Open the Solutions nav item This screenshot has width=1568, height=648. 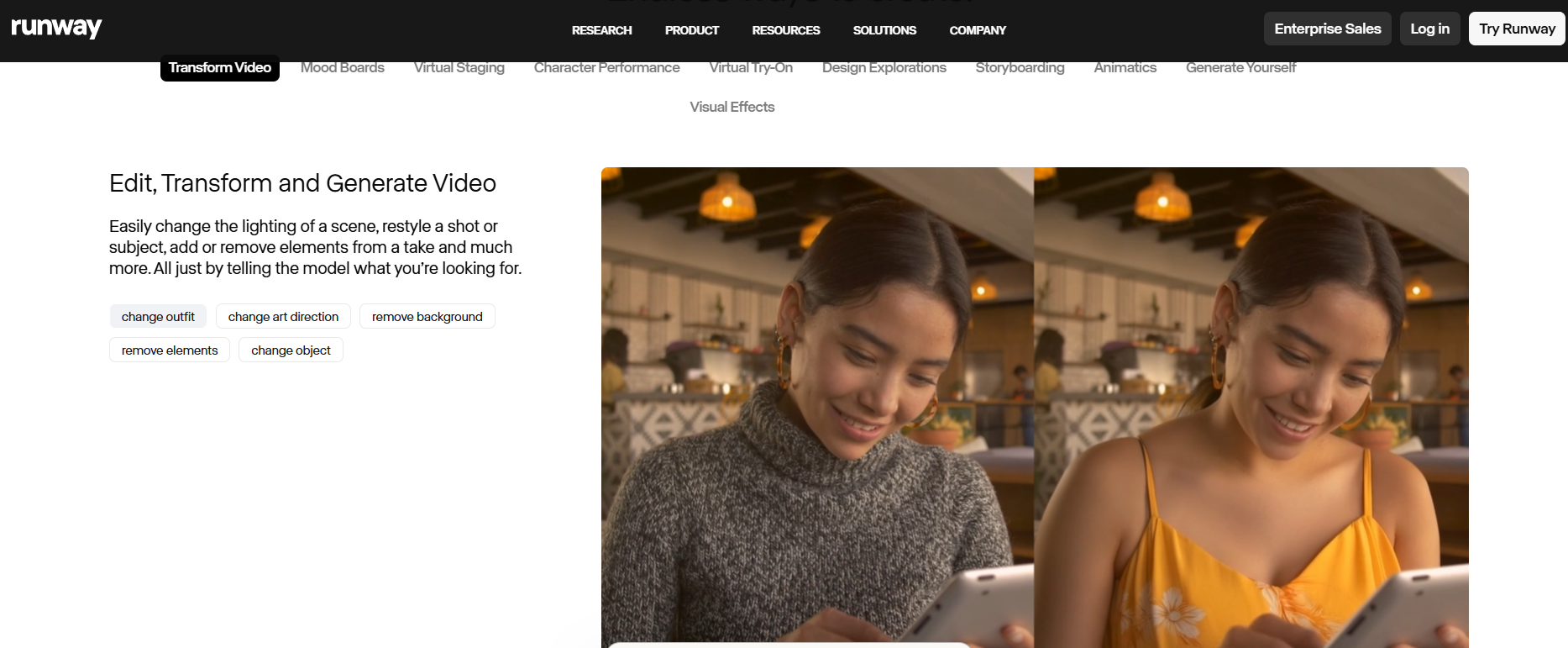[x=884, y=30]
